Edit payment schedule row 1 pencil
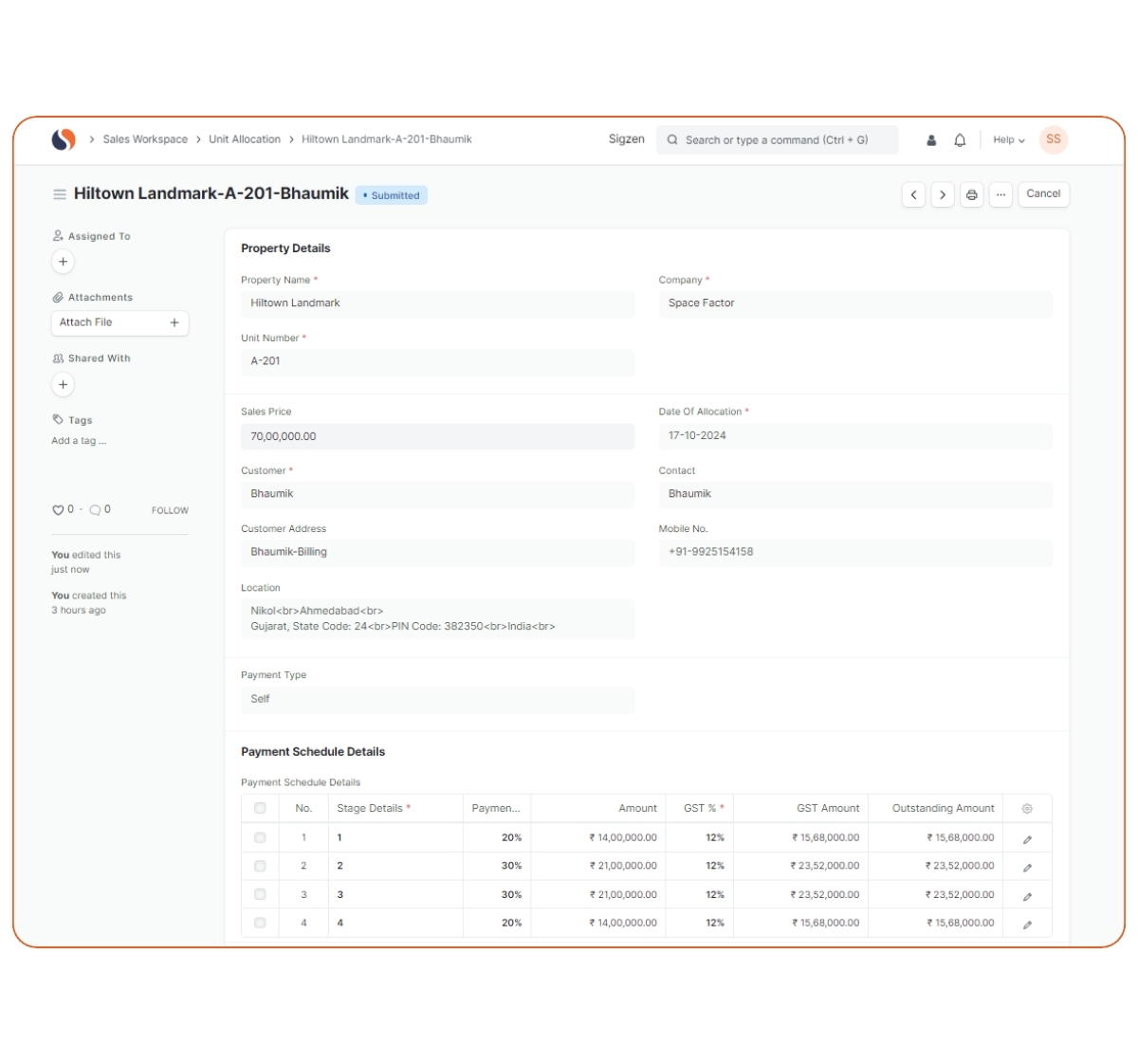Screen dimensions: 1138x1064 point(1027,839)
